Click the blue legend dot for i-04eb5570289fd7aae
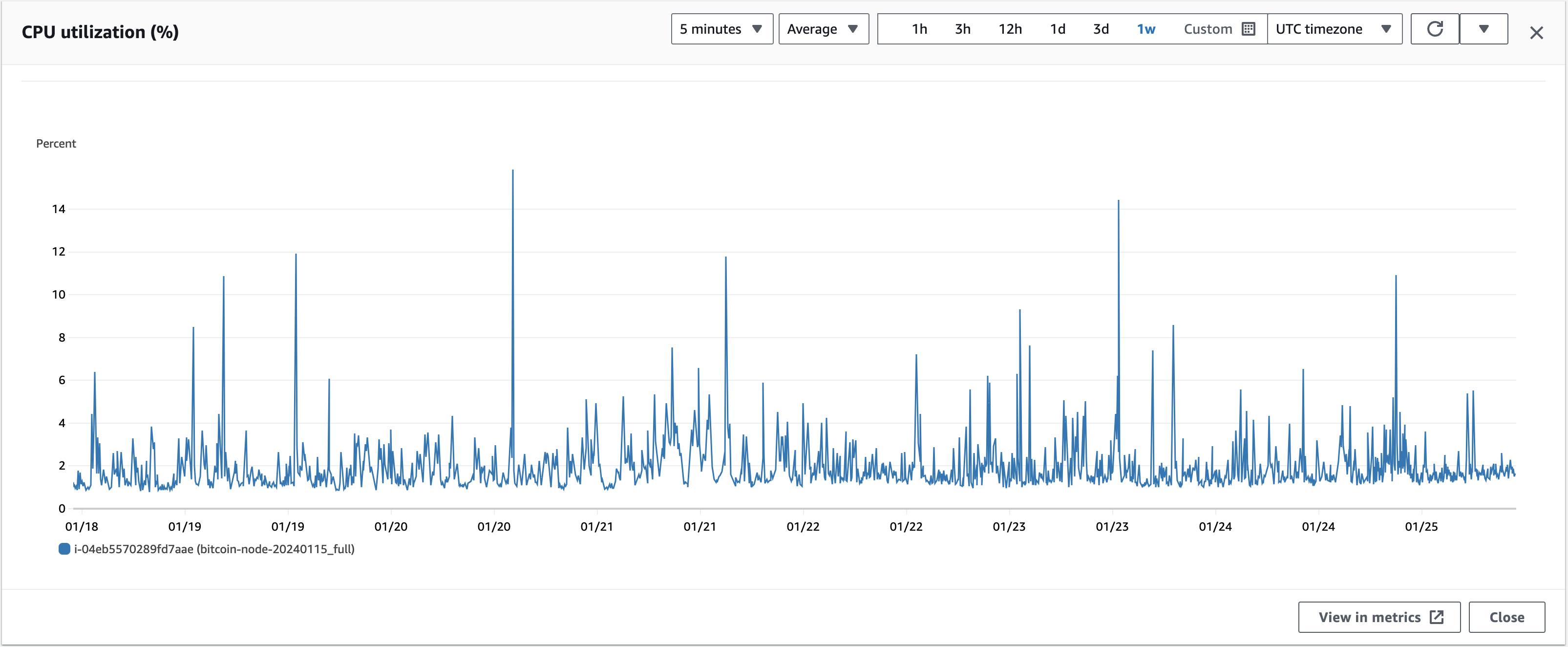Image resolution: width=1568 pixels, height=647 pixels. [64, 549]
